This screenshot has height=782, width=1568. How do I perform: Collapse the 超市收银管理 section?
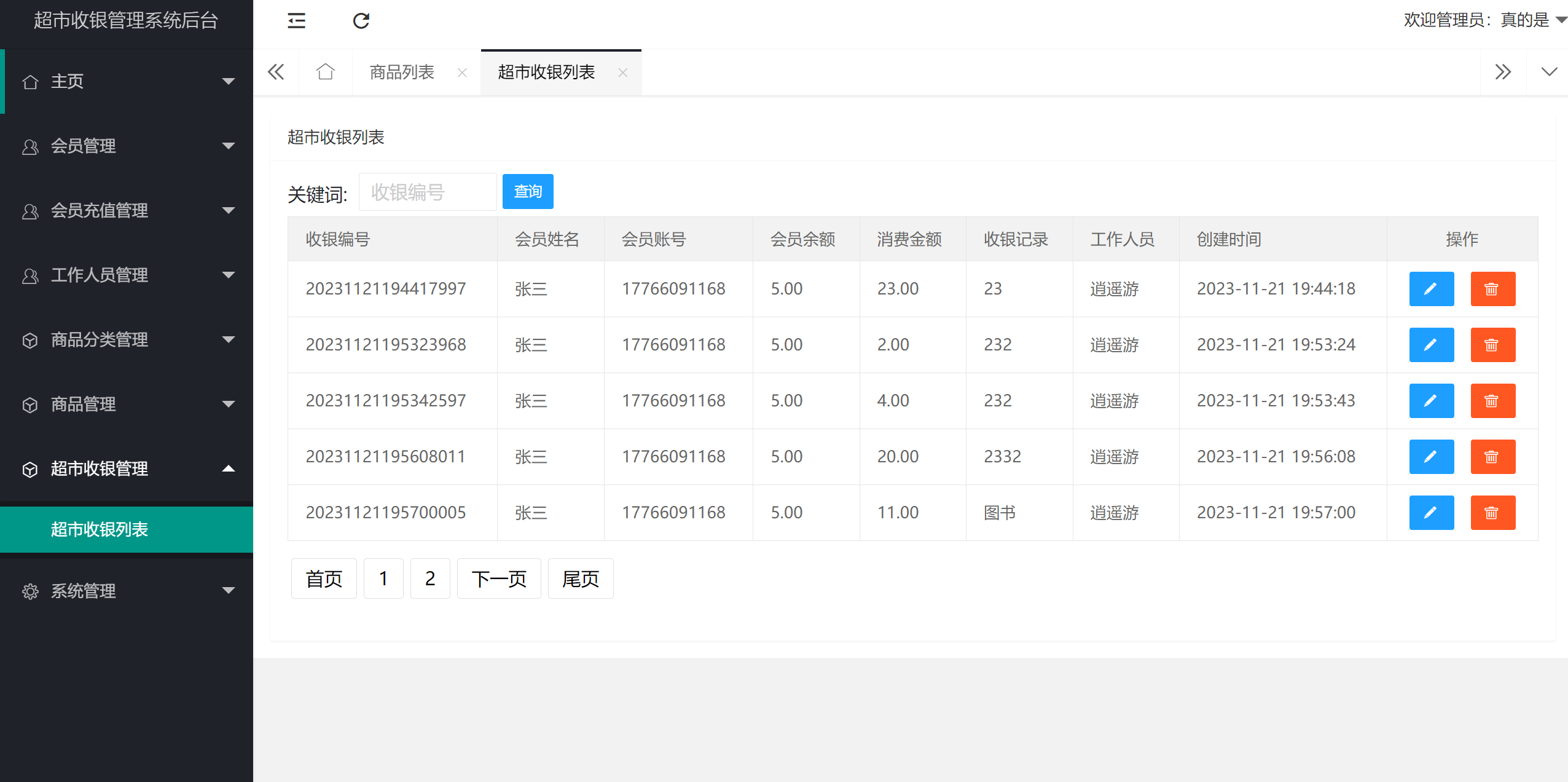click(x=229, y=468)
